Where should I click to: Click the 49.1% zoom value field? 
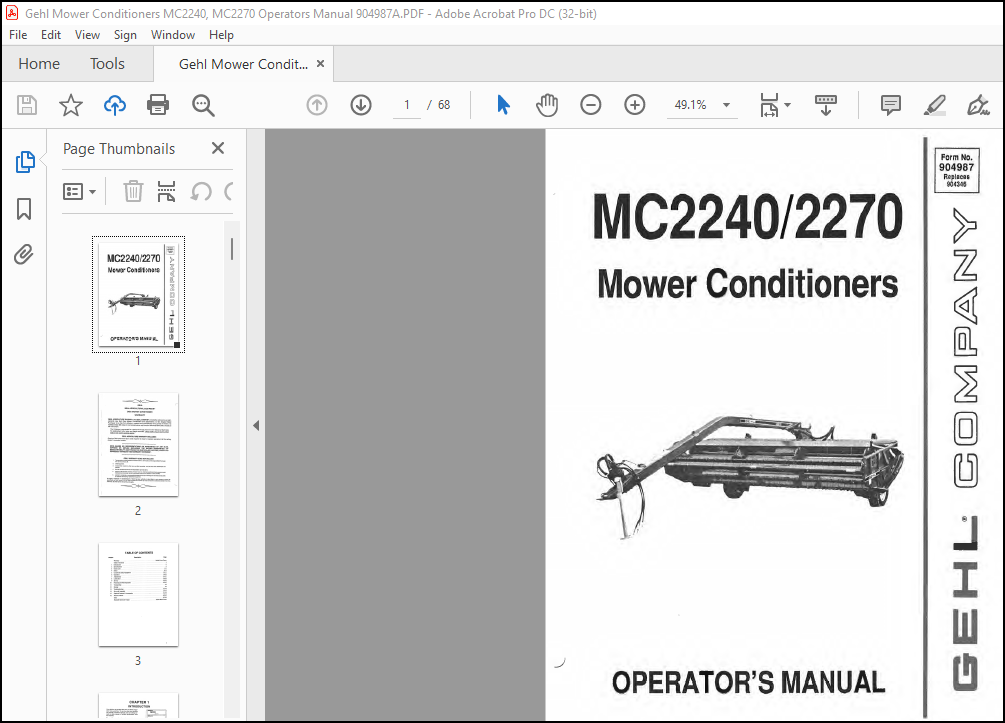(x=690, y=105)
